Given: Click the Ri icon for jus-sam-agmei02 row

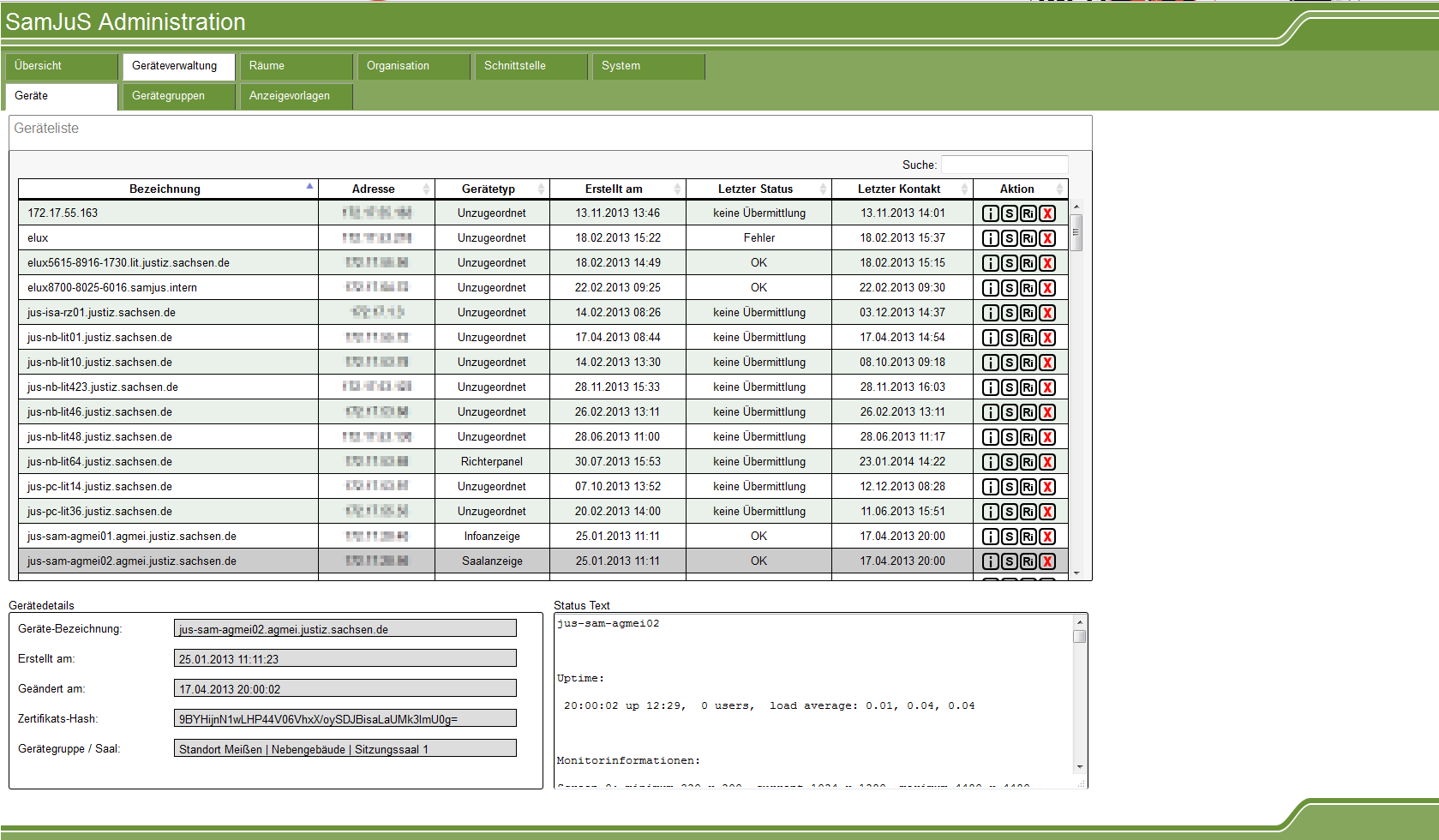Looking at the screenshot, I should point(1028,561).
